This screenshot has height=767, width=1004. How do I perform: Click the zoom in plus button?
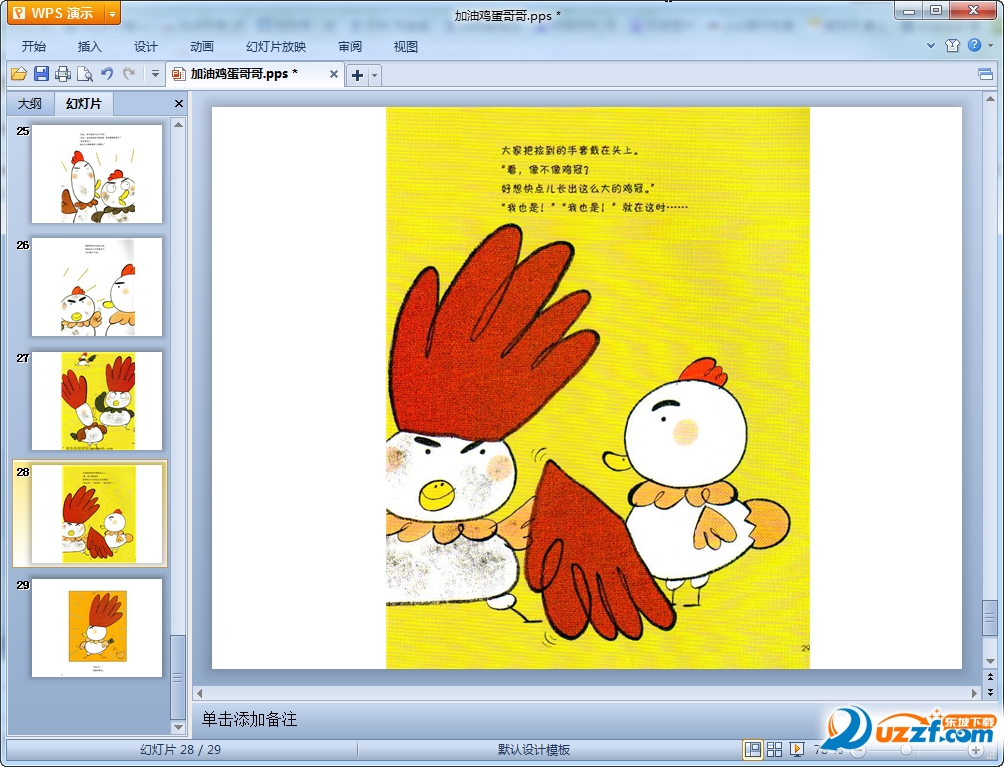[976, 750]
